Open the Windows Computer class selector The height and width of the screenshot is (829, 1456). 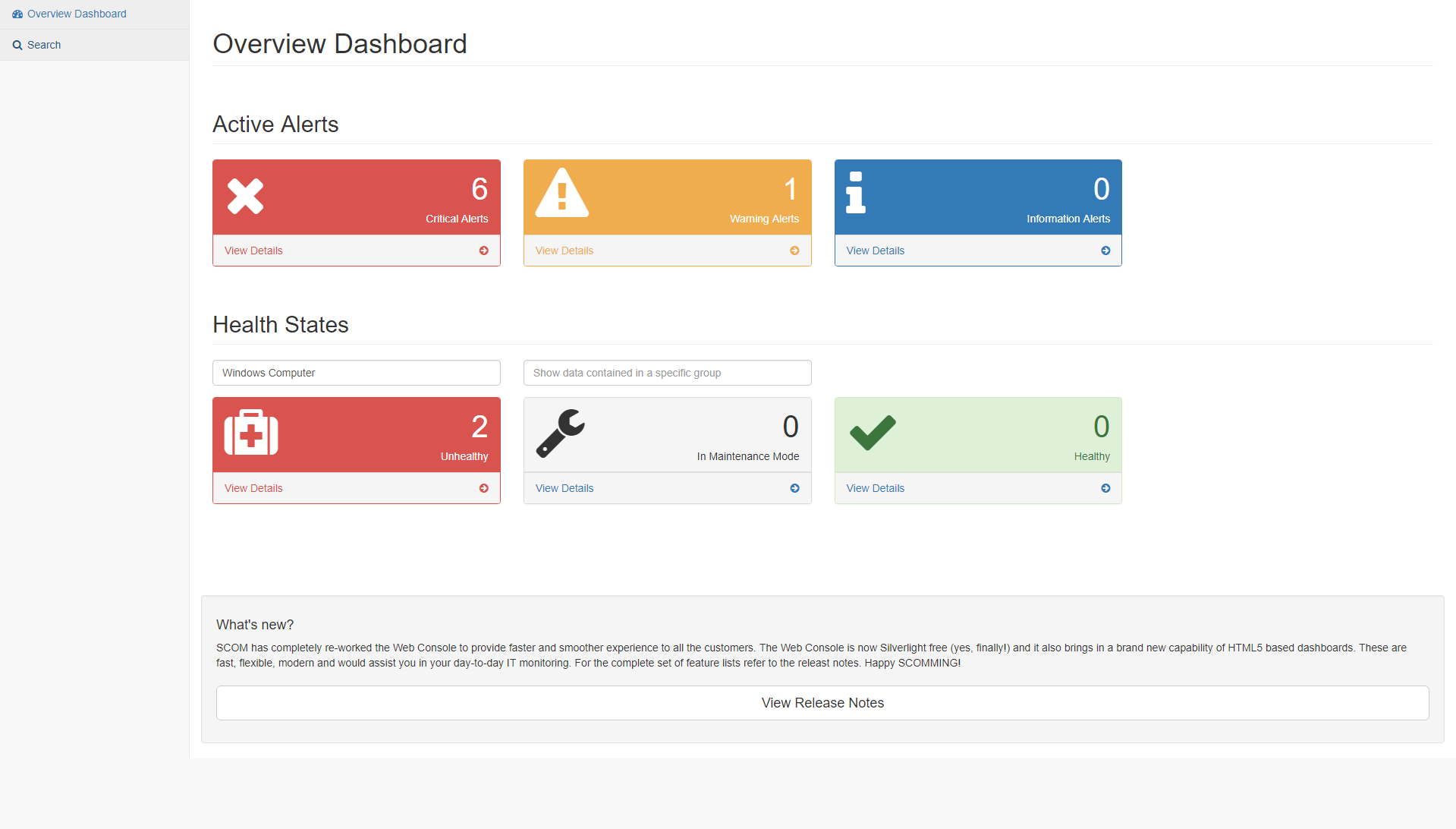point(356,373)
